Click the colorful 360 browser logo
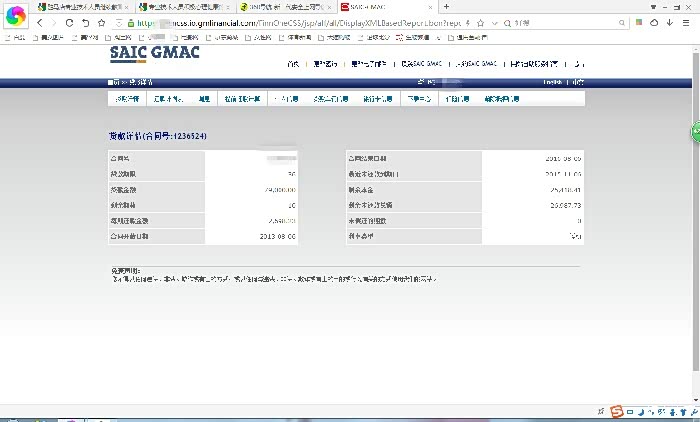Screen dimensions: 700x422 tap(16, 16)
